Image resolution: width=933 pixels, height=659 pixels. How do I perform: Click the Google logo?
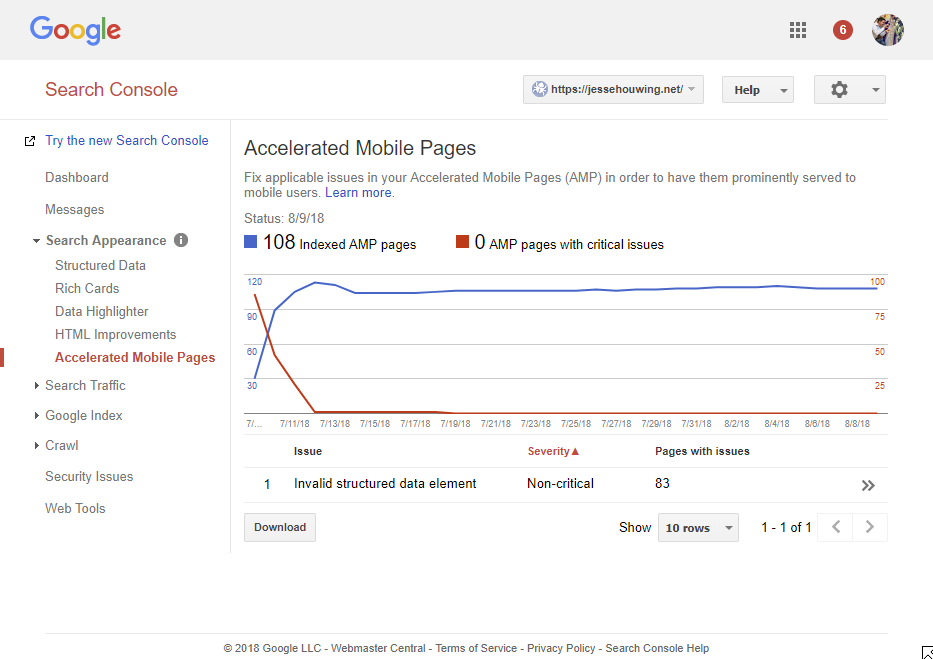click(x=76, y=31)
